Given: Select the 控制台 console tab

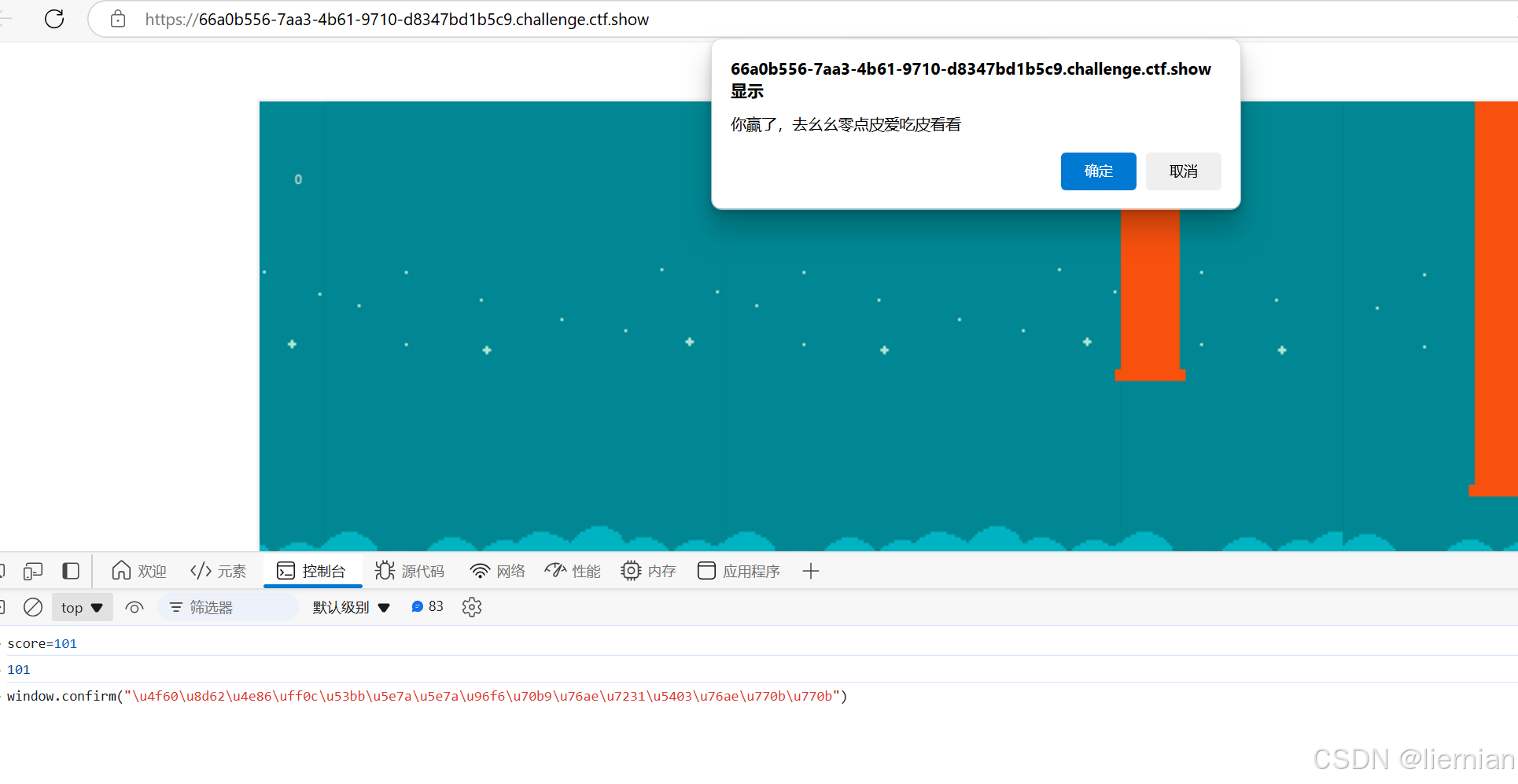Looking at the screenshot, I should [x=312, y=571].
